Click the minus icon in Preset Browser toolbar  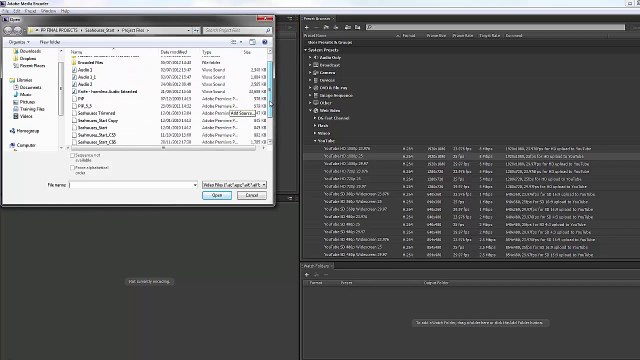(x=316, y=27)
